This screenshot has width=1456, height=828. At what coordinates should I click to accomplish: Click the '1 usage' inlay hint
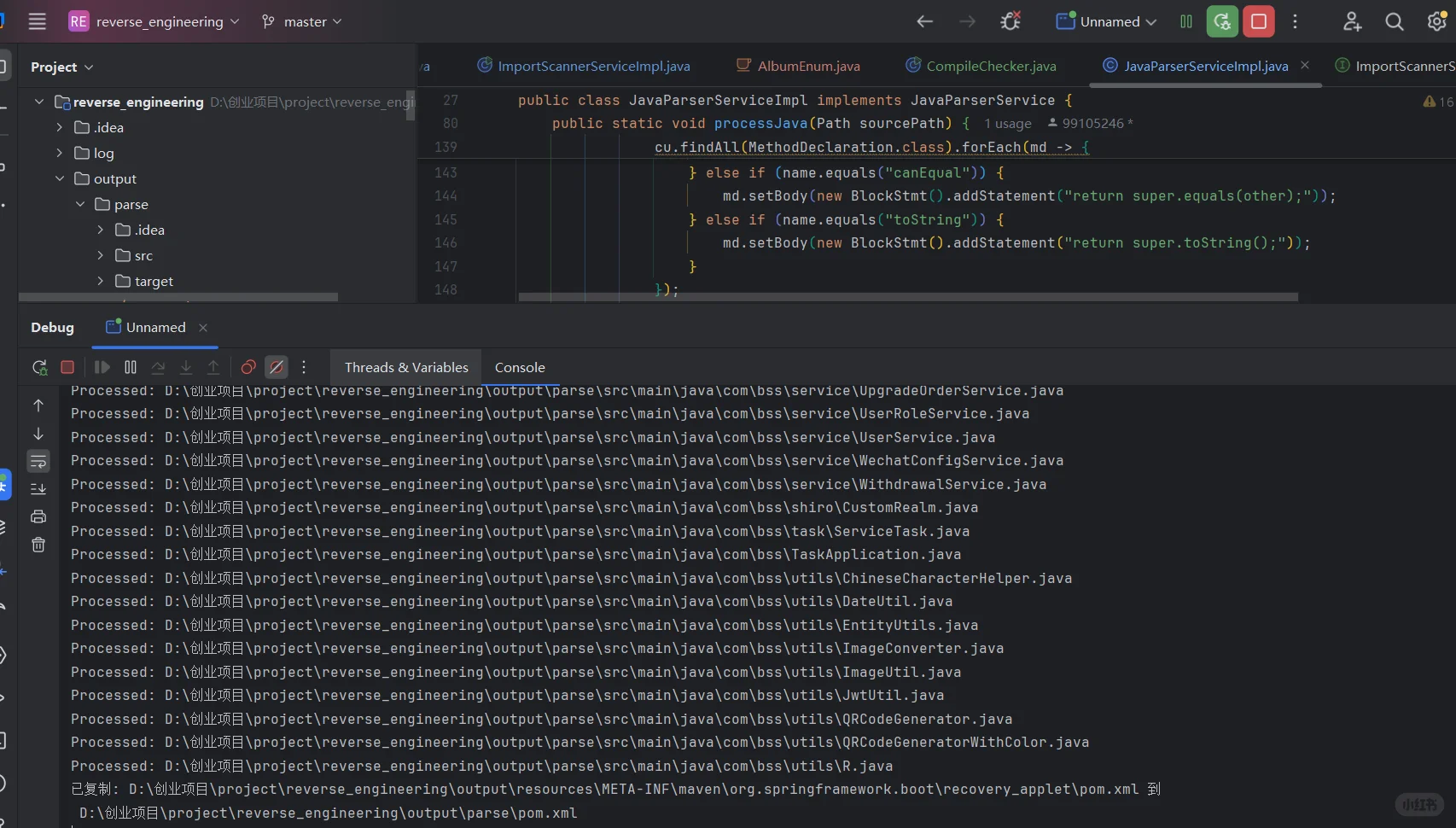tap(1007, 124)
